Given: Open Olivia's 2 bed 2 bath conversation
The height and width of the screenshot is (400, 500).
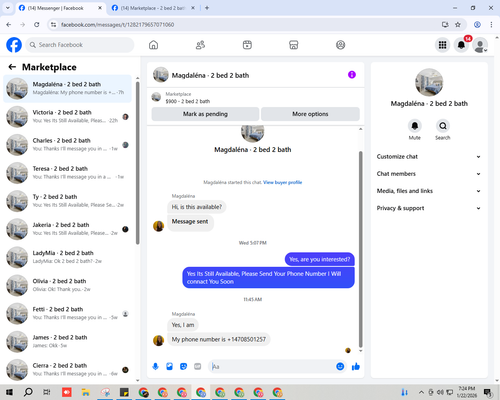Looking at the screenshot, I should [x=67, y=285].
